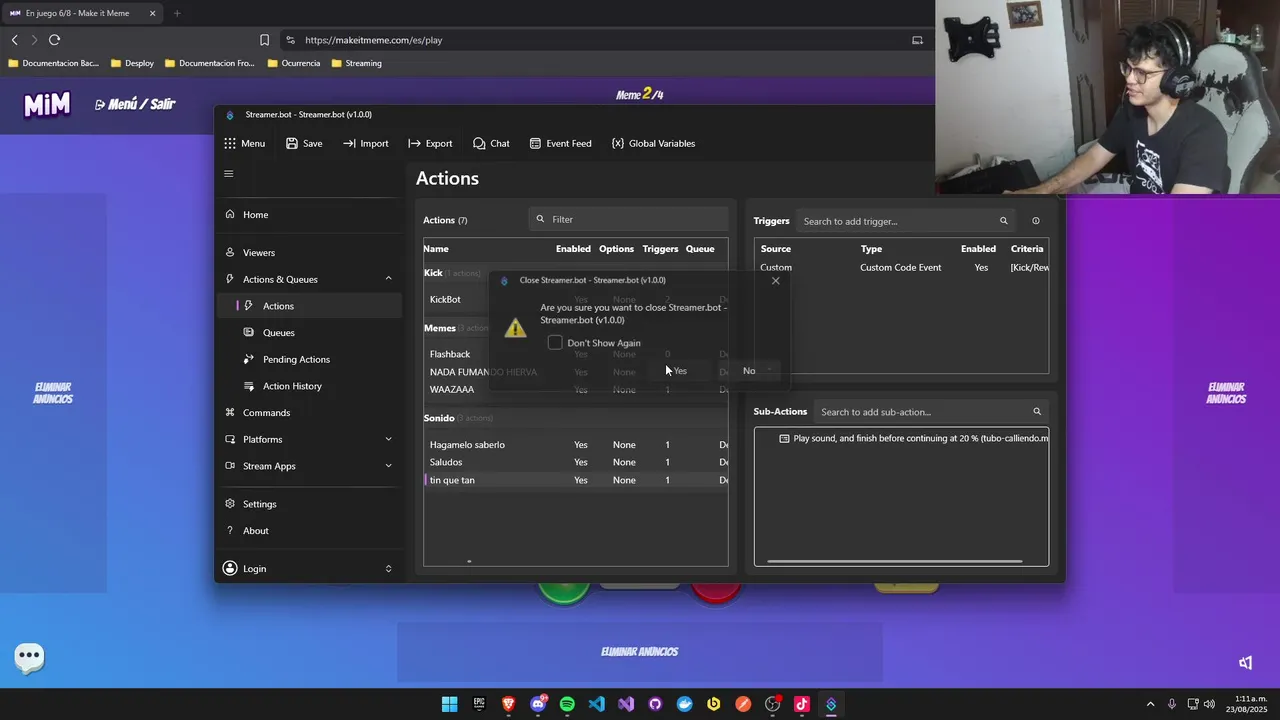Sort actions by the Enabled column header
1280x720 pixels.
(x=573, y=249)
